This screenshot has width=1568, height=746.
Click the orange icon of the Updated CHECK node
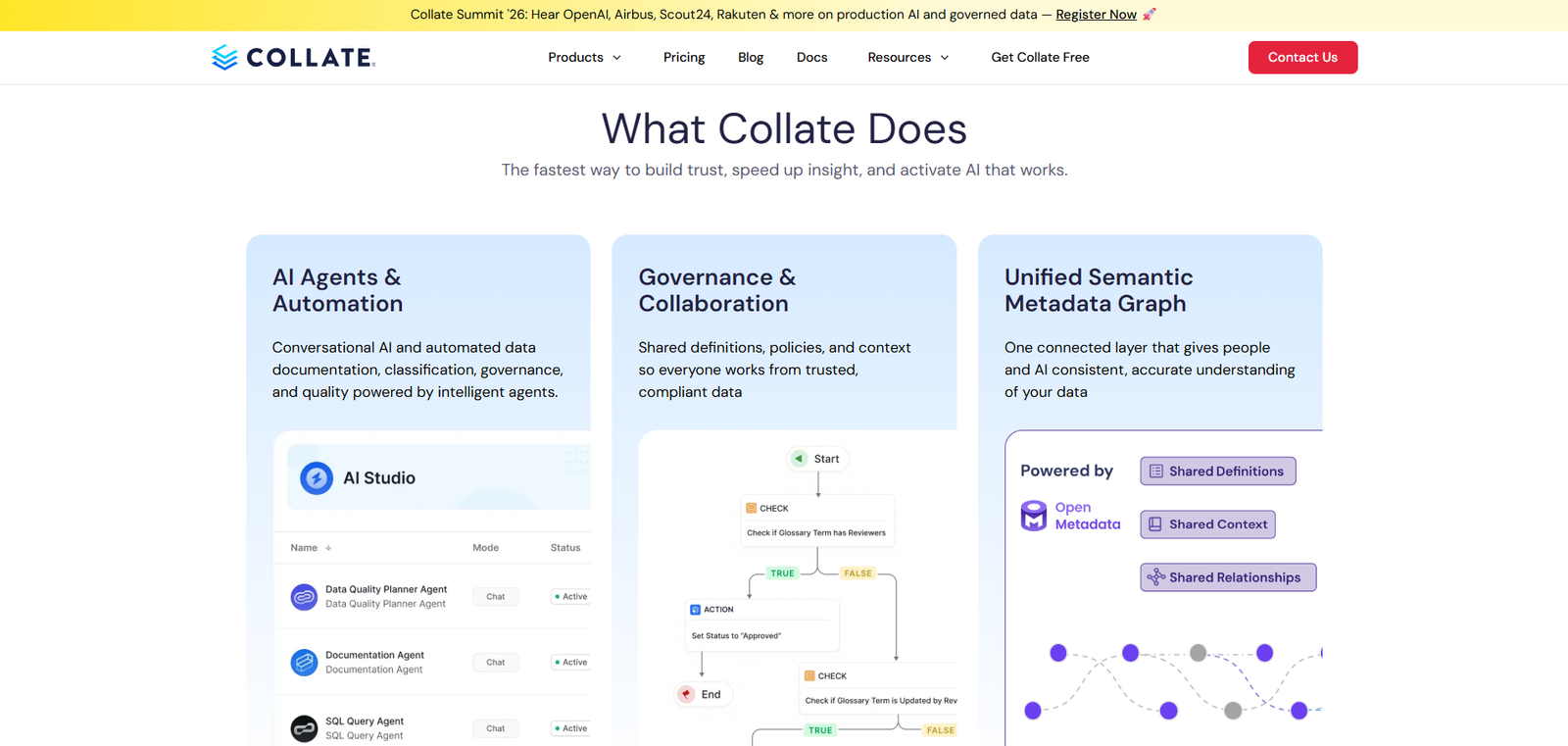(x=809, y=676)
